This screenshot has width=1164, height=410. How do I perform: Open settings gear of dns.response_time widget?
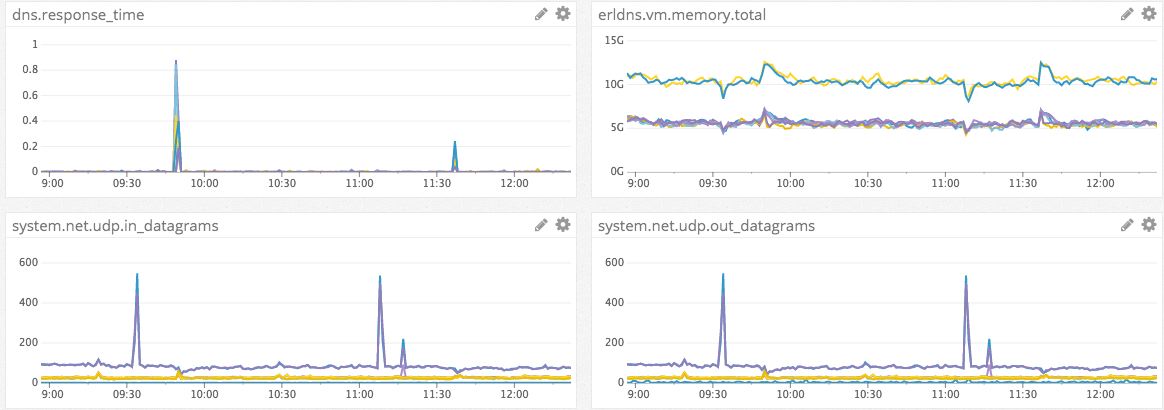pos(563,13)
